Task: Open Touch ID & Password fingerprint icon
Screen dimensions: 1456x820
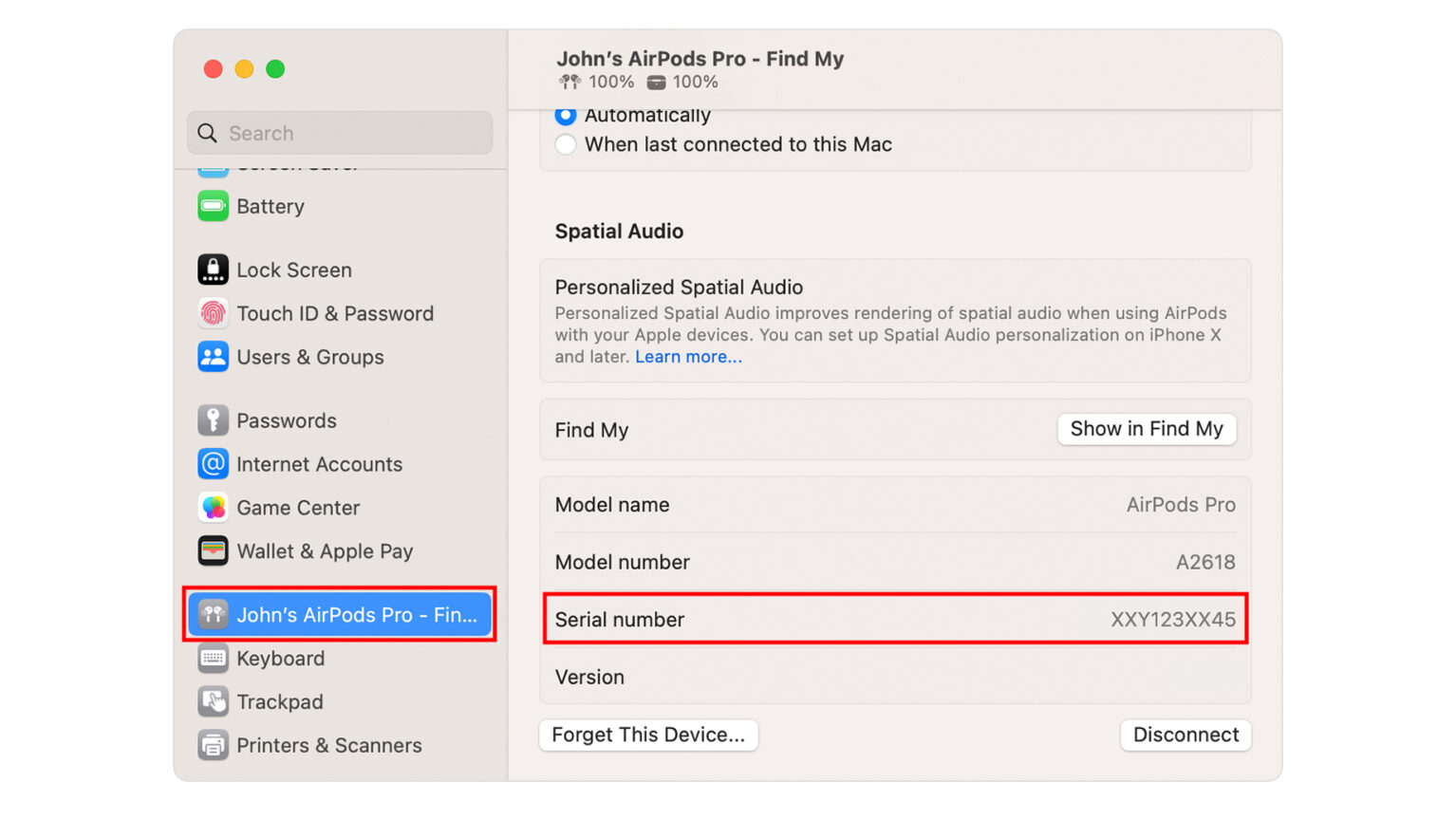Action: pyautogui.click(x=213, y=313)
